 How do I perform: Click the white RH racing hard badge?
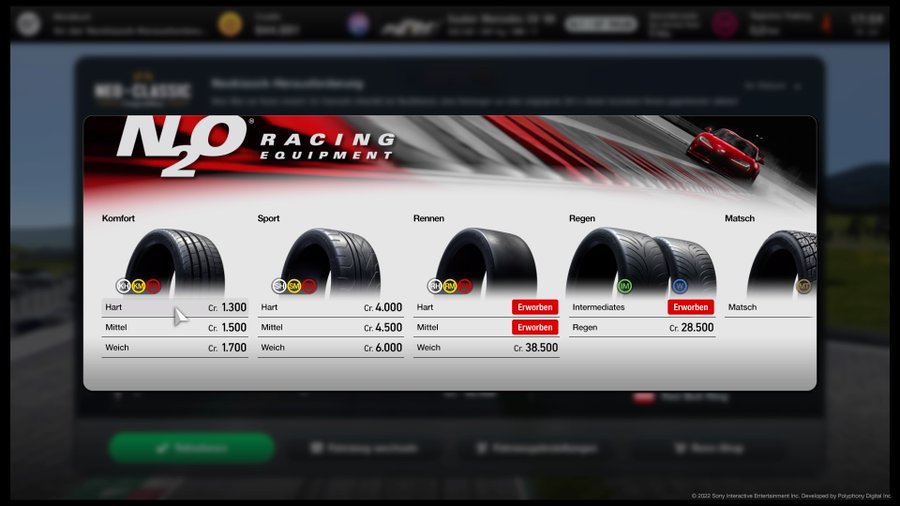435,286
